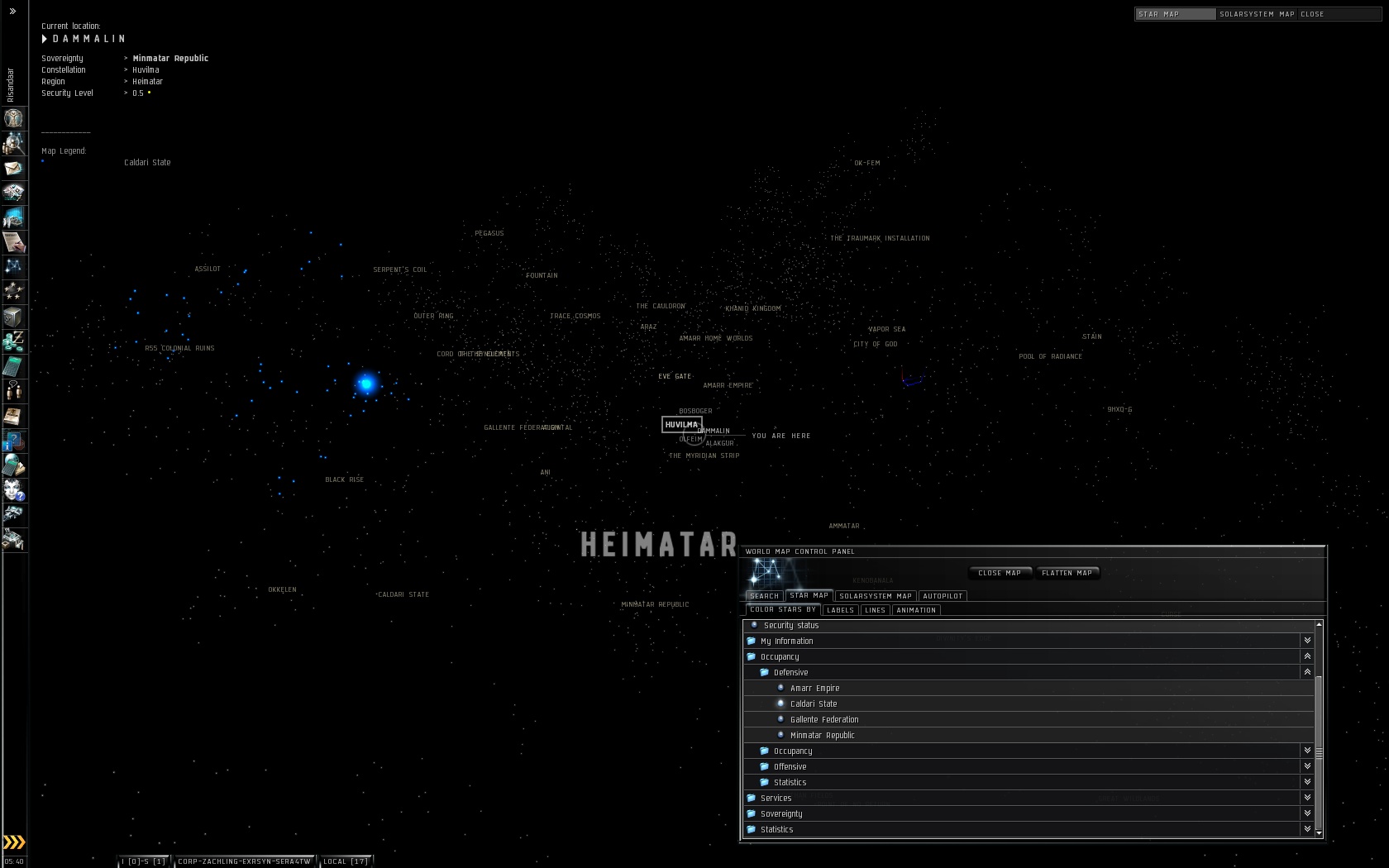
Task: Expand the Services group
Action: (1307, 798)
